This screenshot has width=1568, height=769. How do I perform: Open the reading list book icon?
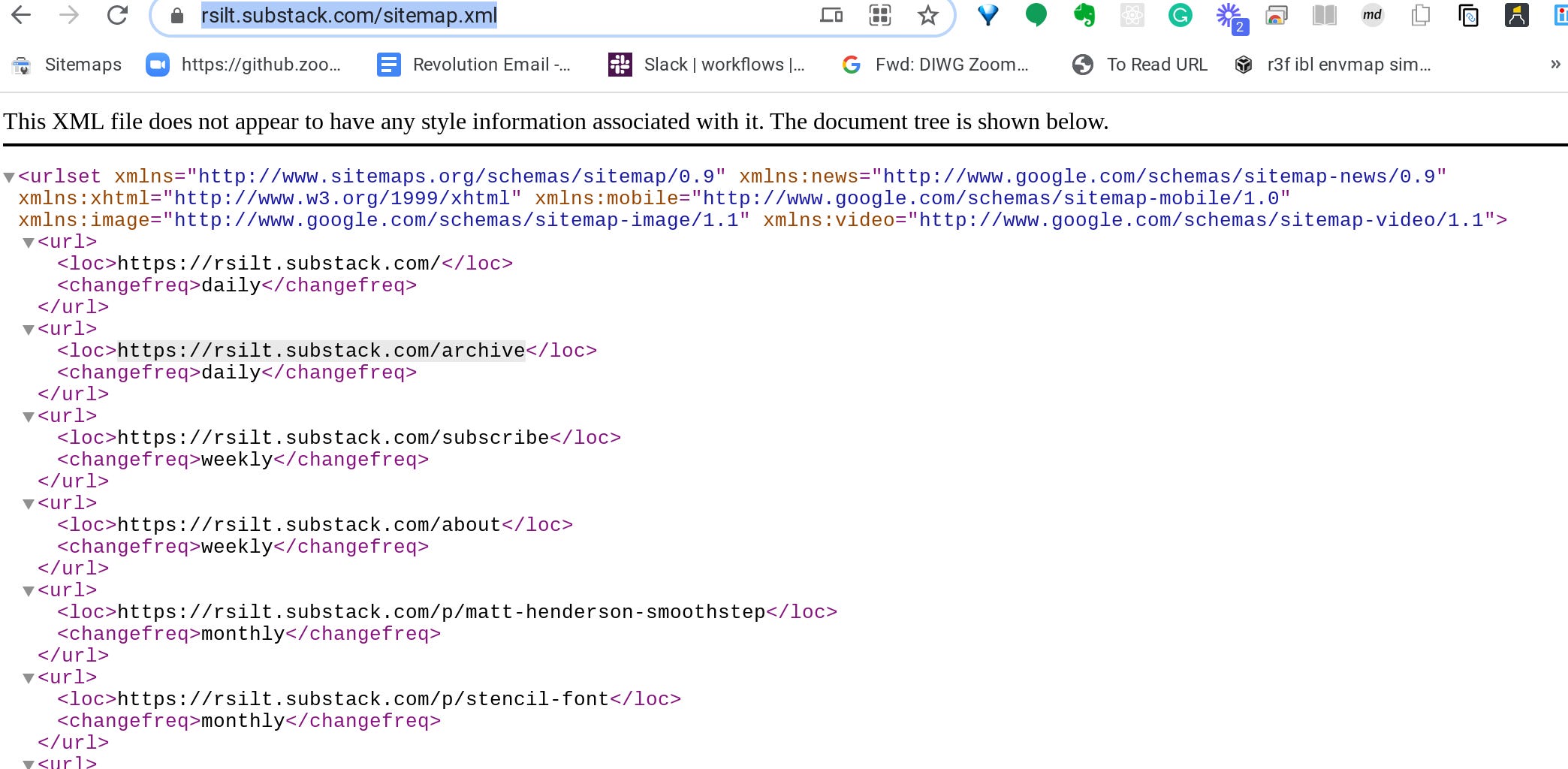[x=1324, y=14]
